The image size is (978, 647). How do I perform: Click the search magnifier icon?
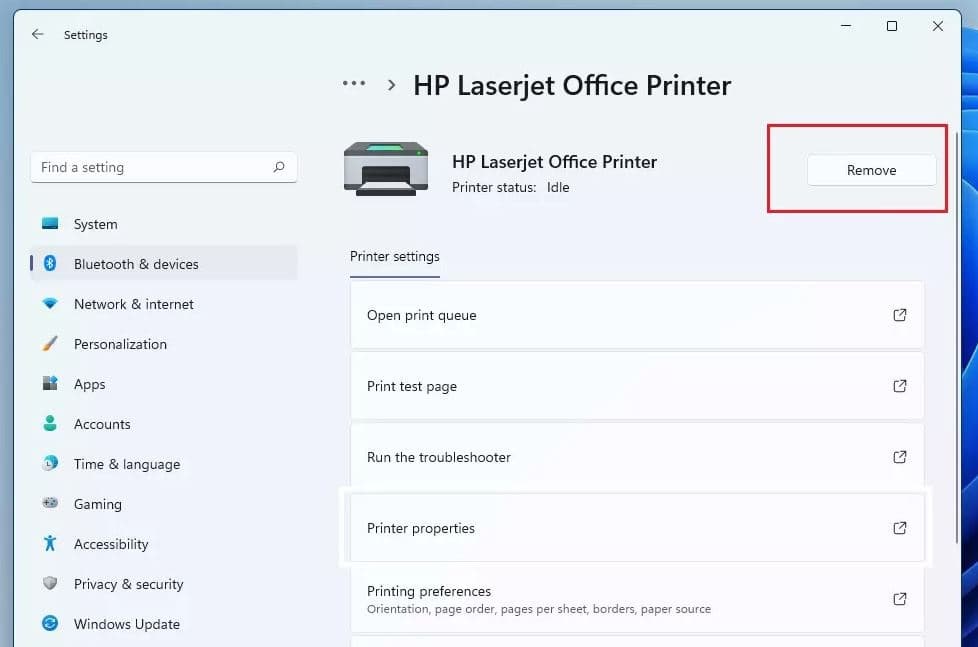tap(279, 167)
